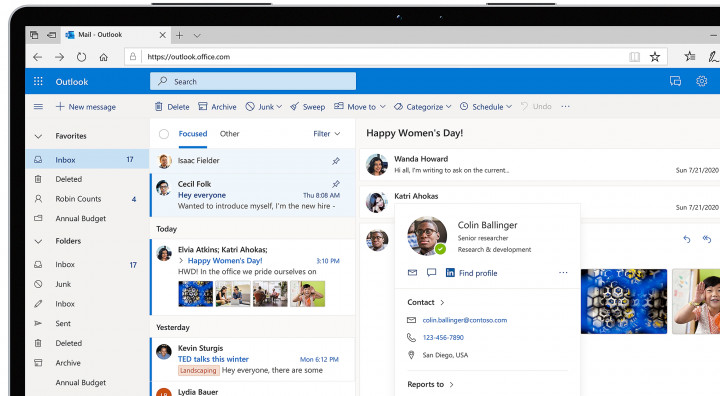This screenshot has width=720, height=396.
Task: Open child thumbnail in message list
Action: coord(307,294)
